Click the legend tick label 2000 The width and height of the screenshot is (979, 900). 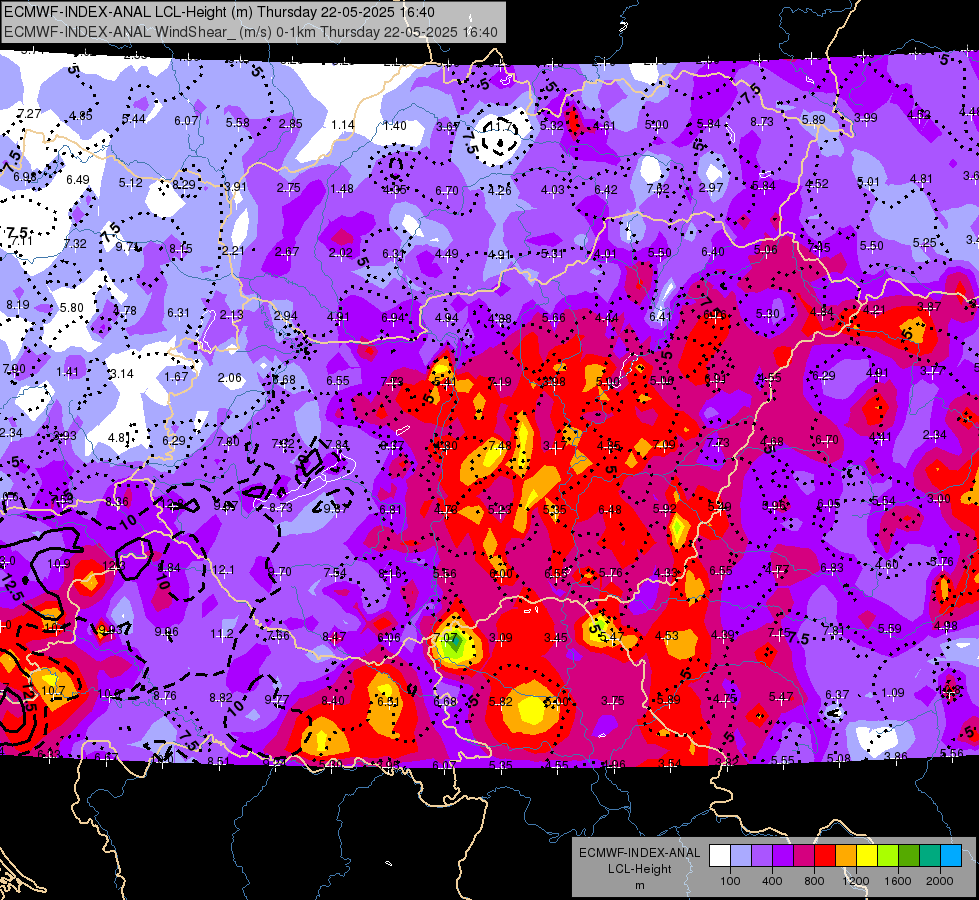click(940, 881)
